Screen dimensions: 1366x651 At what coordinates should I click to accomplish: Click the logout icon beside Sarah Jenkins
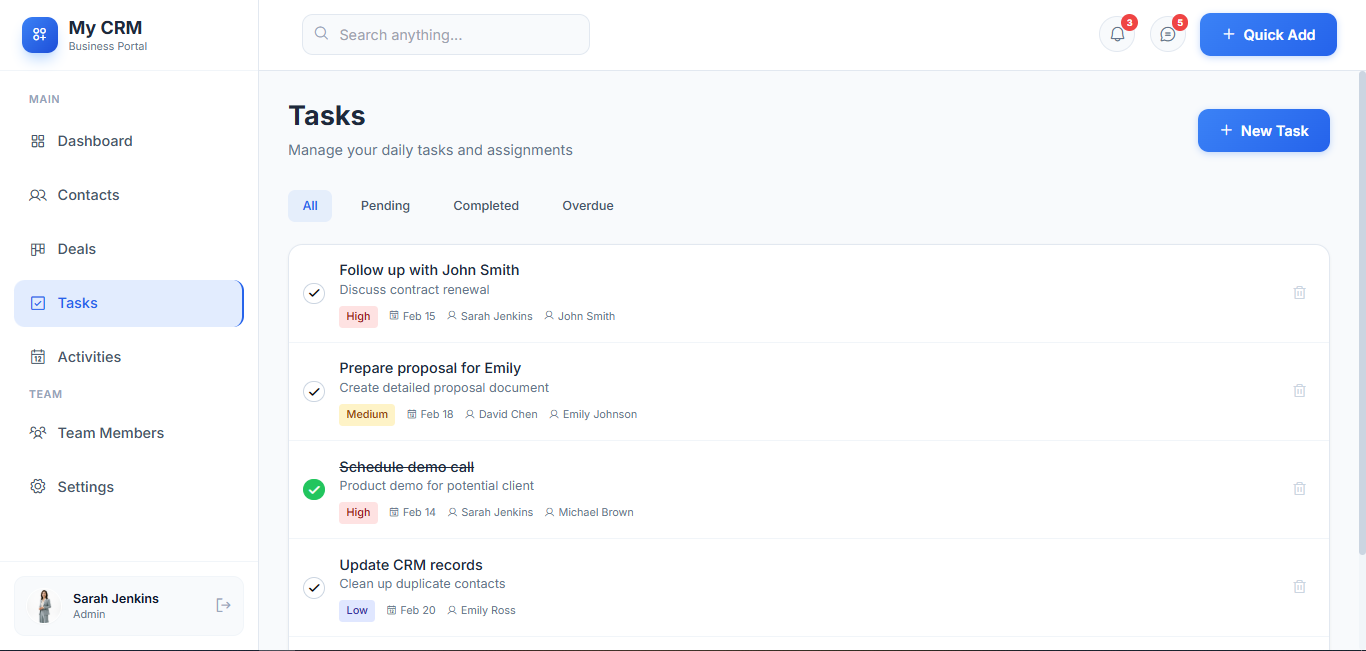coord(223,605)
